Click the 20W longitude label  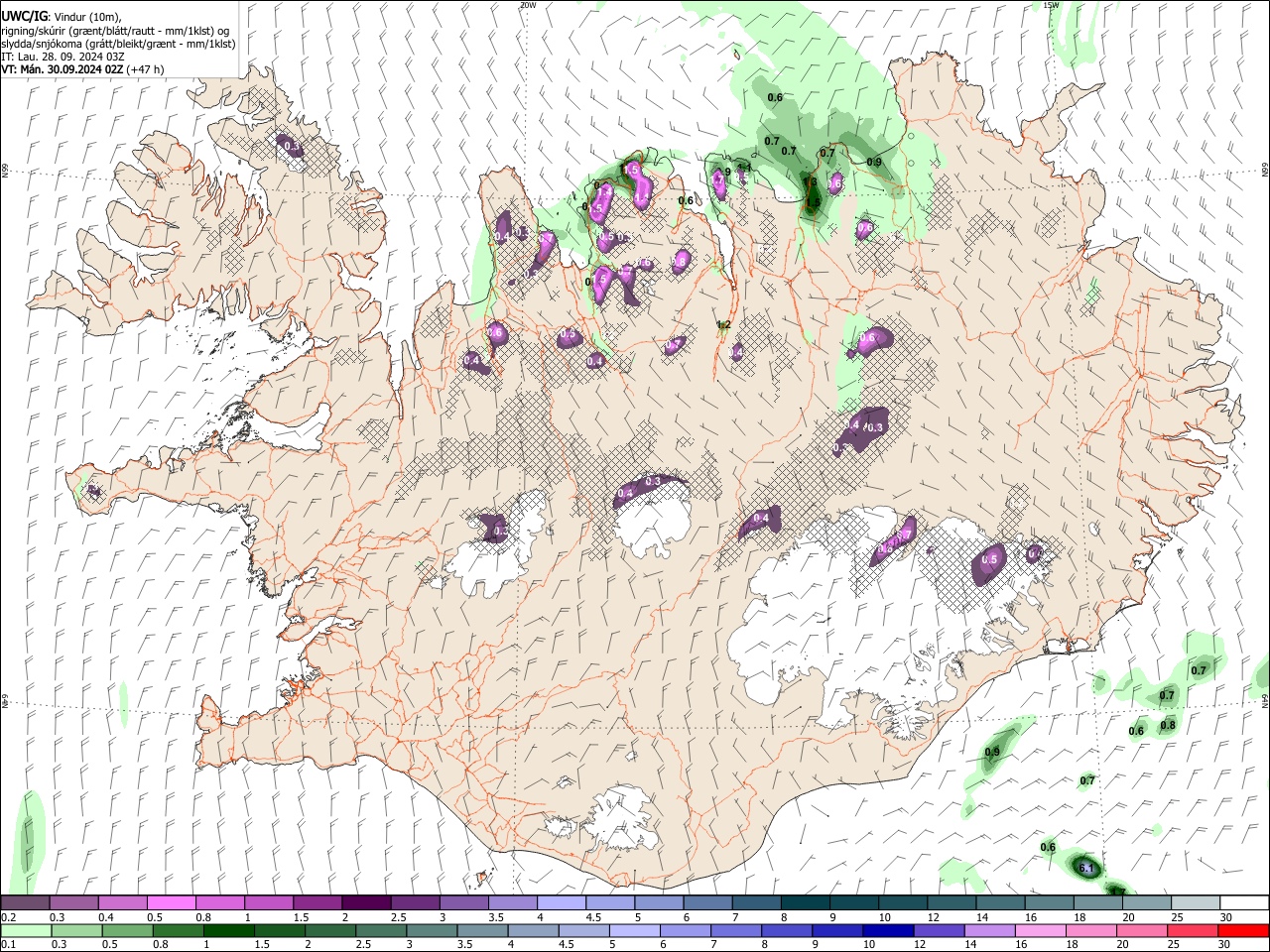point(528,5)
